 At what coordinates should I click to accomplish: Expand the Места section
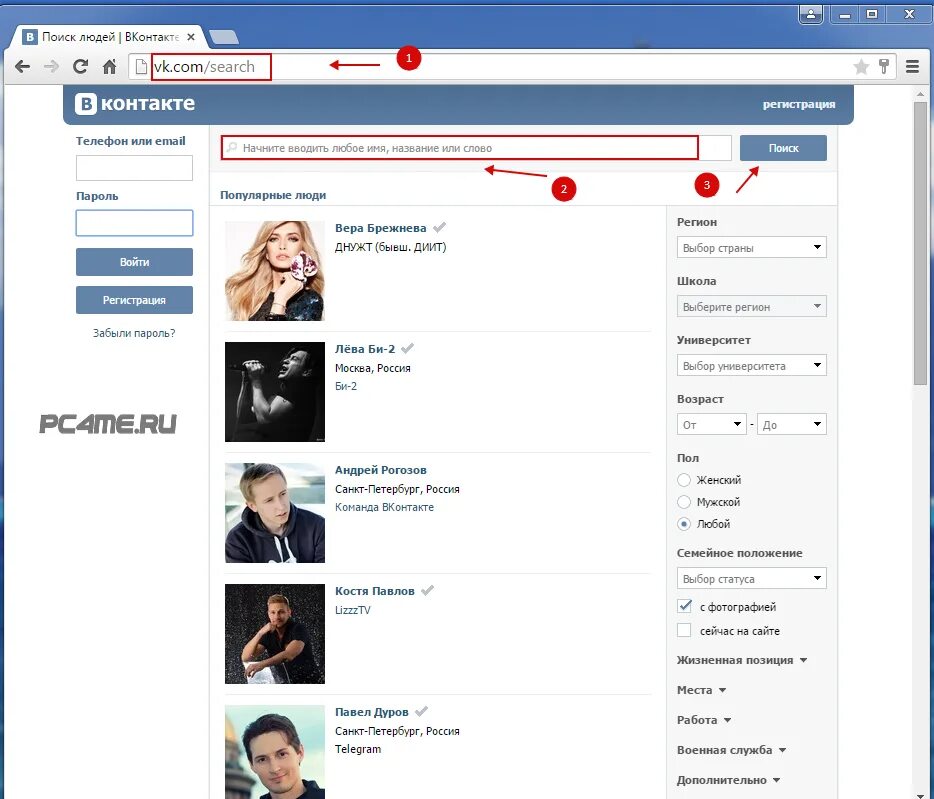click(x=701, y=690)
